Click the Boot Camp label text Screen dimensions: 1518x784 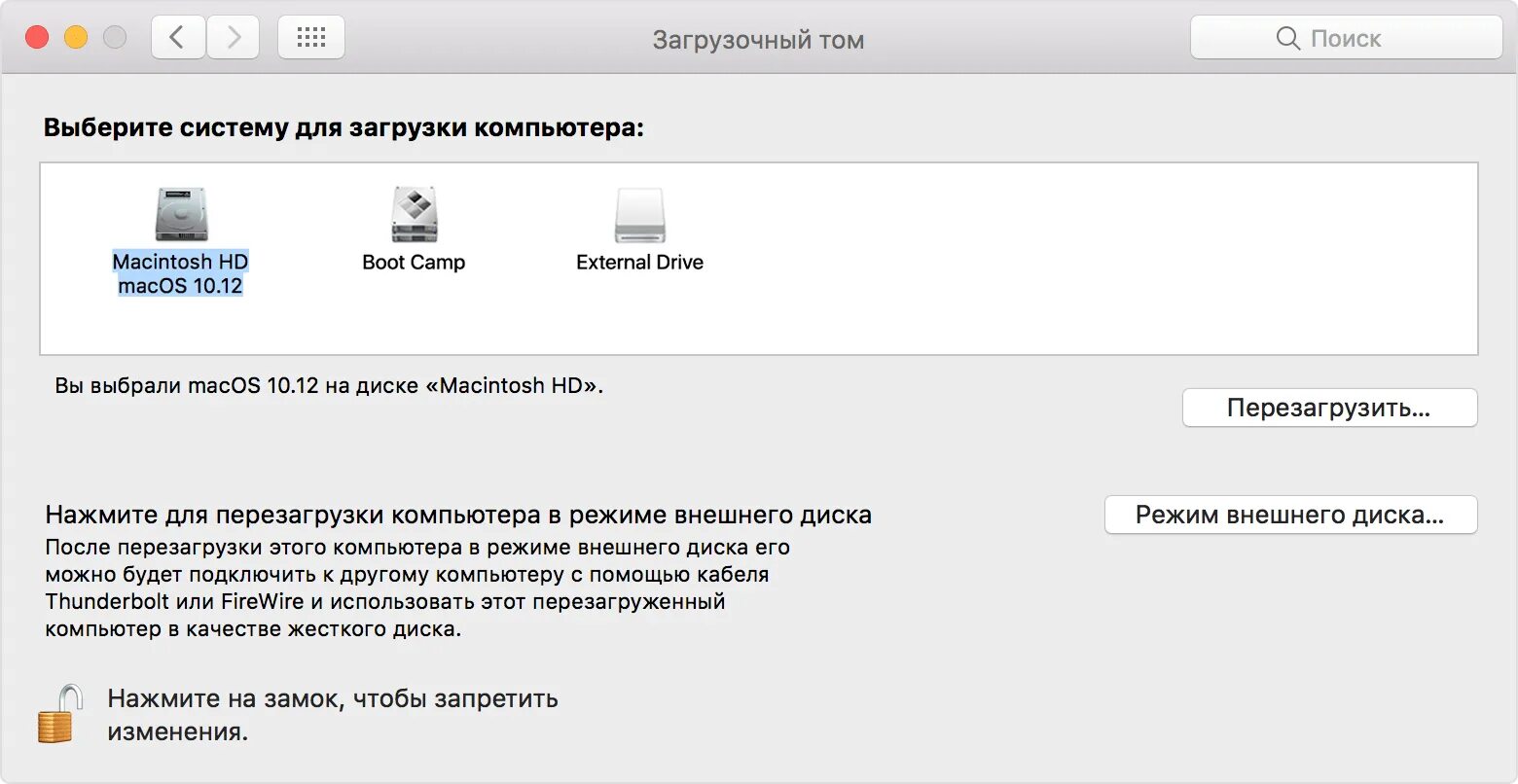pyautogui.click(x=414, y=261)
